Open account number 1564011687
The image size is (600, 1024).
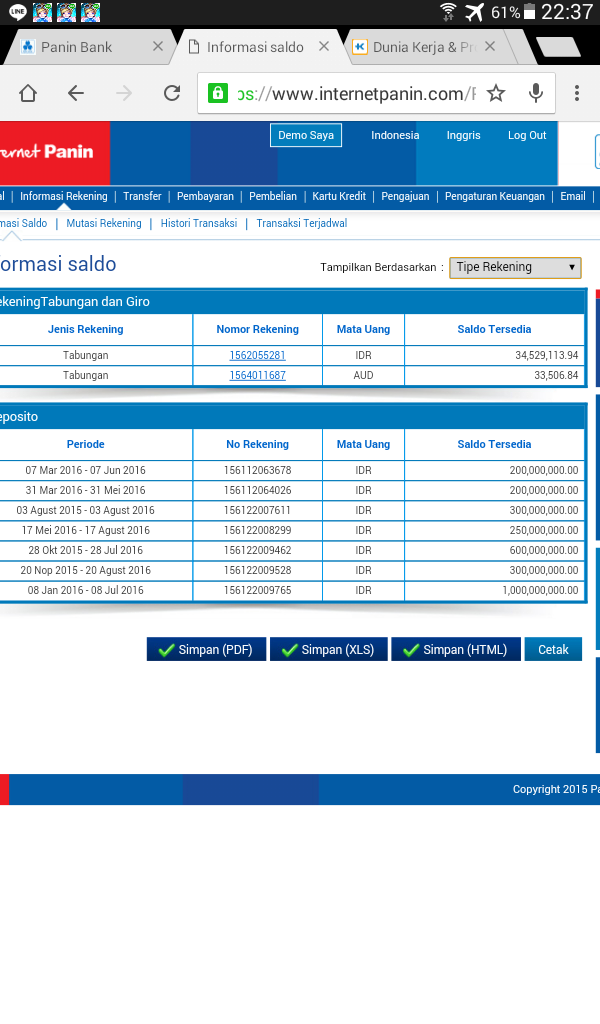click(x=257, y=376)
